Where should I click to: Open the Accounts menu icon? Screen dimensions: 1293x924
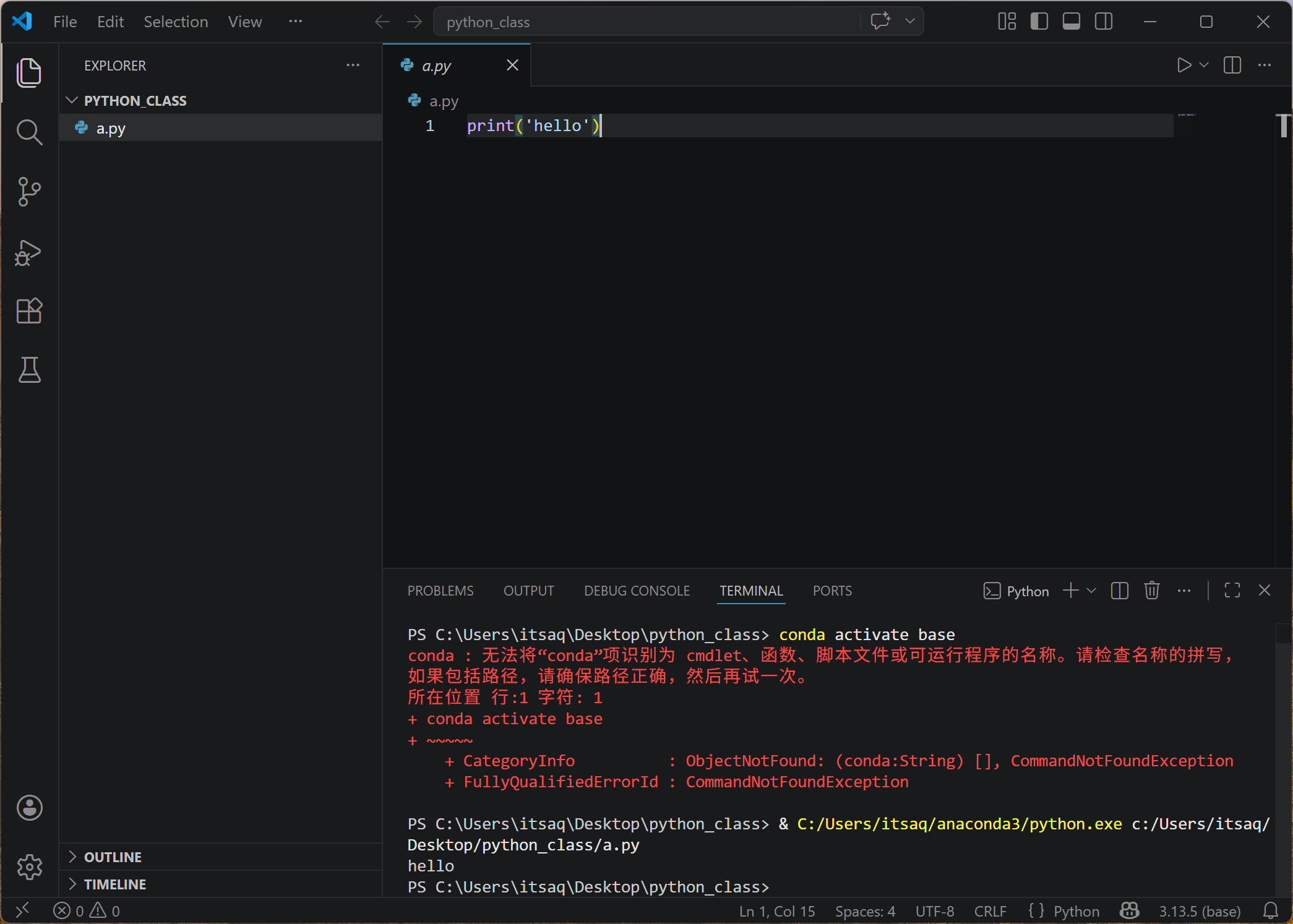(x=29, y=808)
